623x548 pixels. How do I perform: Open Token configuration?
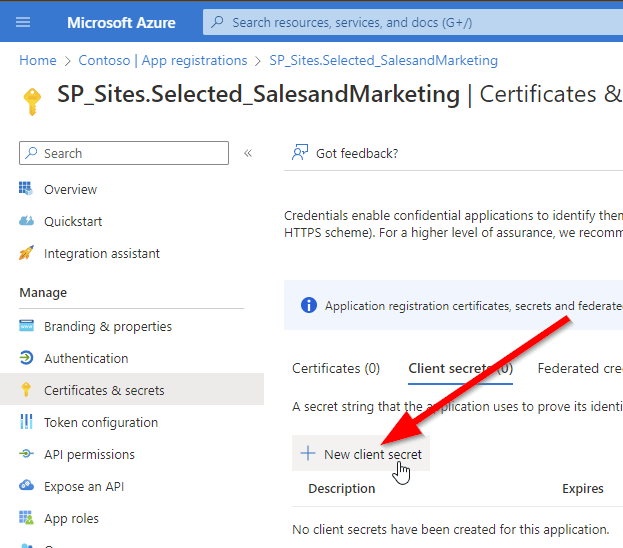click(x=101, y=422)
